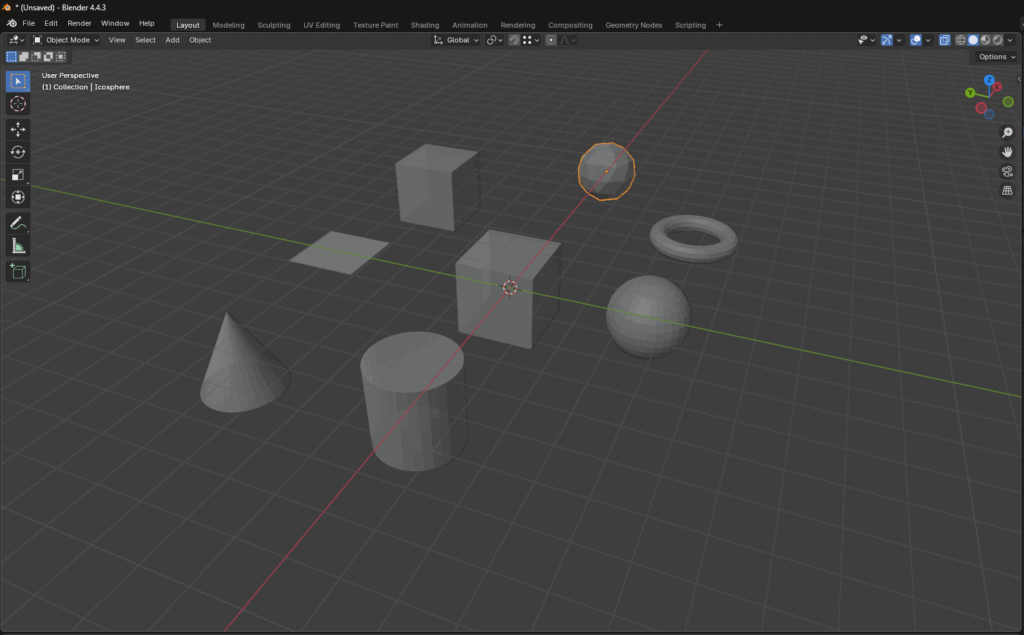The width and height of the screenshot is (1024, 635).
Task: Expand the Options dropdown
Action: click(997, 57)
